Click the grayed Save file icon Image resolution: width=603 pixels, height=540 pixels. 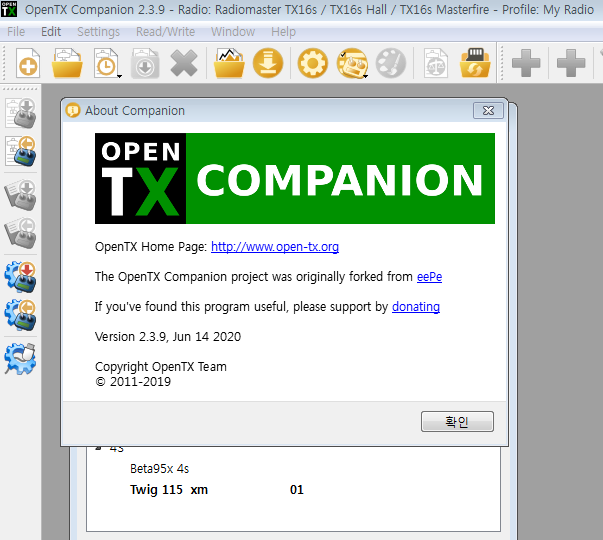(x=145, y=63)
